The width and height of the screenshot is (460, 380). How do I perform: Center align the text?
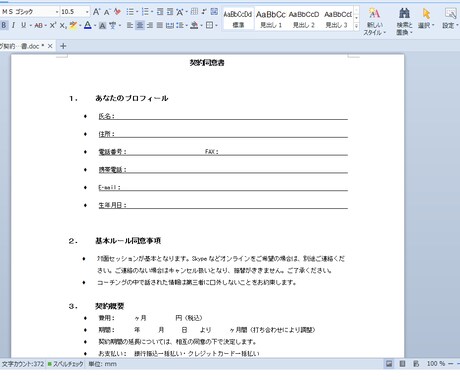pos(140,25)
